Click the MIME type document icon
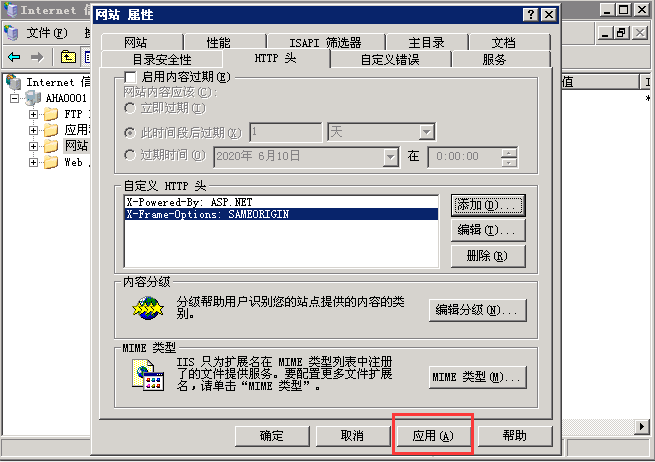This screenshot has height=462, width=655. coord(147,376)
